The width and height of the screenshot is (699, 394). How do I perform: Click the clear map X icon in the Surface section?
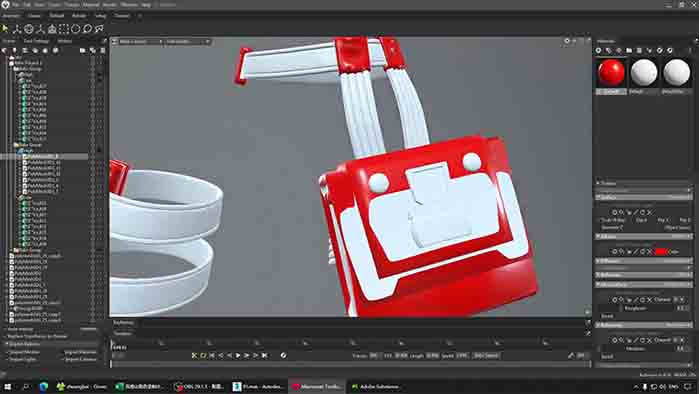(649, 212)
